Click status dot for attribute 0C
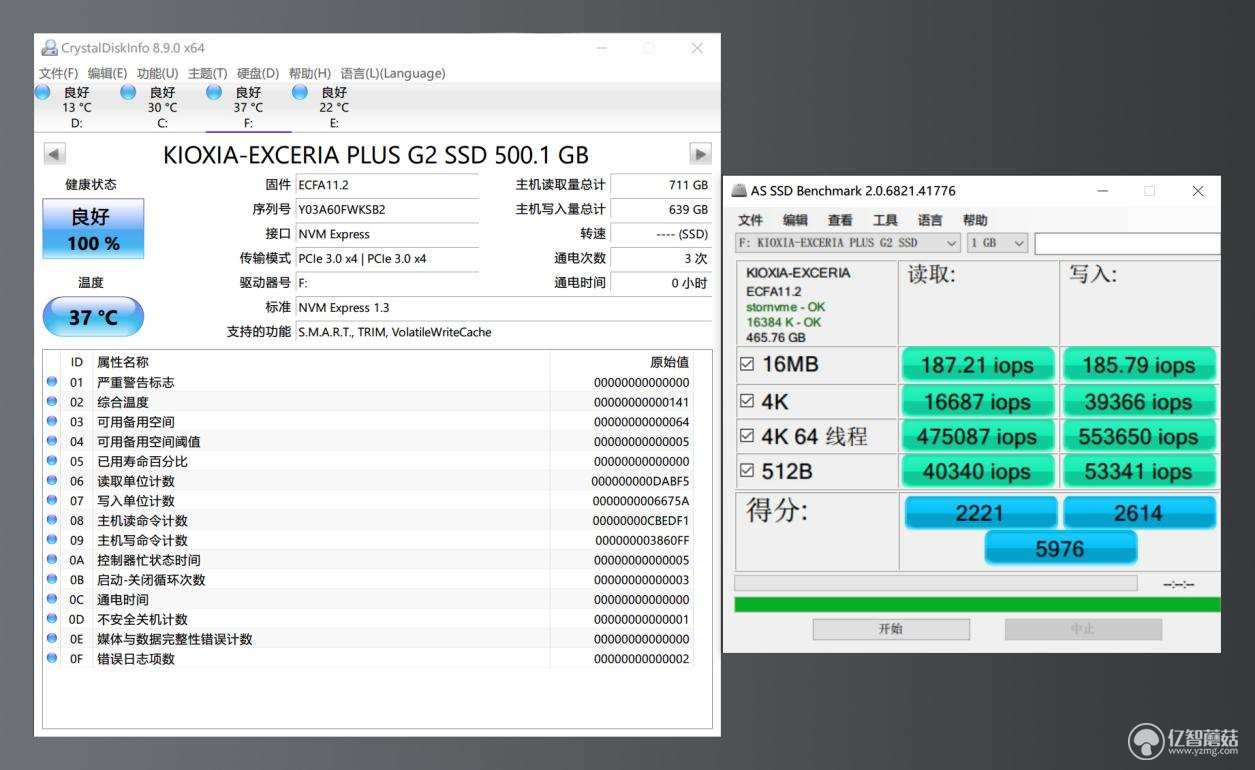Image resolution: width=1255 pixels, height=770 pixels. point(52,599)
